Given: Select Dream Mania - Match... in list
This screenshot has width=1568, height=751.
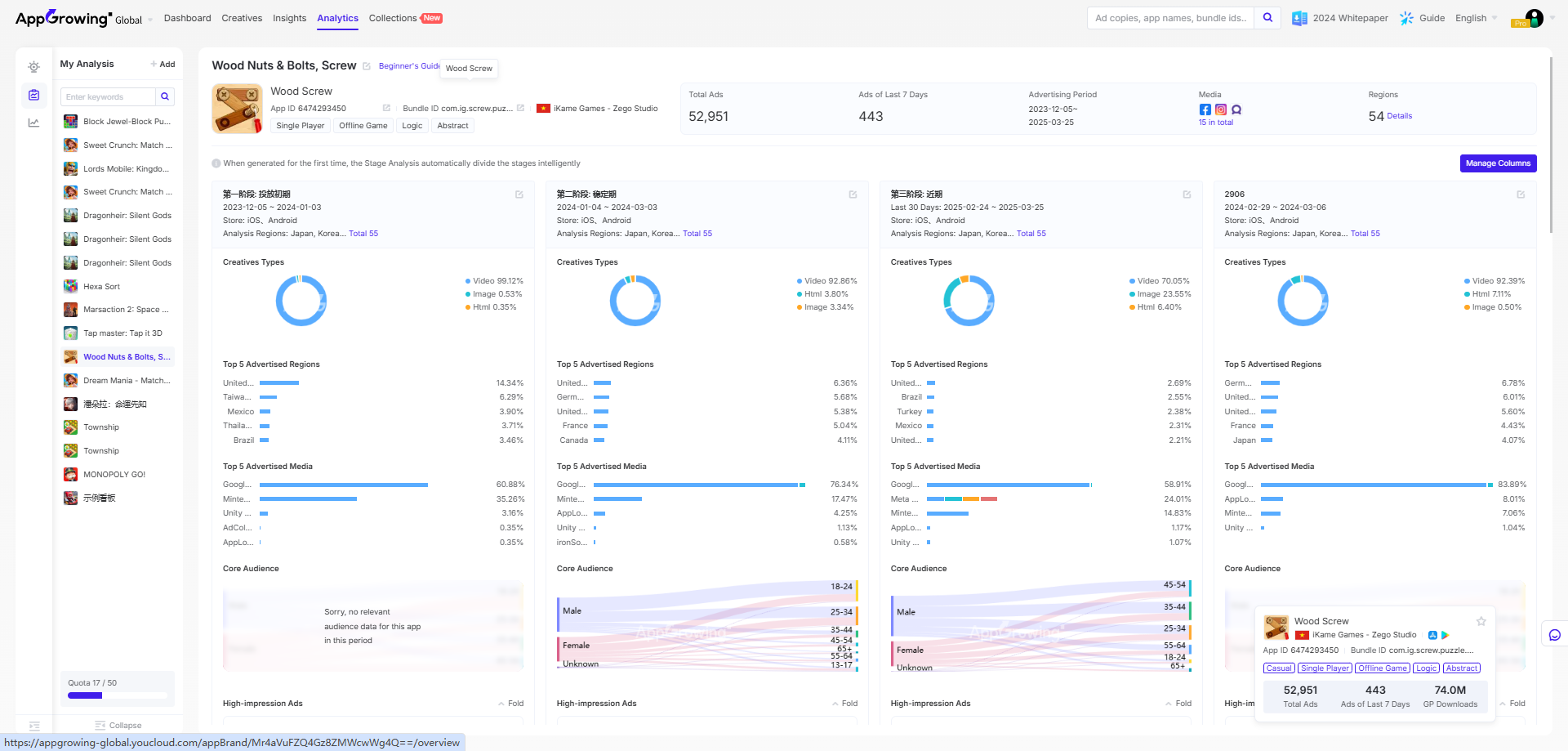Looking at the screenshot, I should click(x=118, y=381).
